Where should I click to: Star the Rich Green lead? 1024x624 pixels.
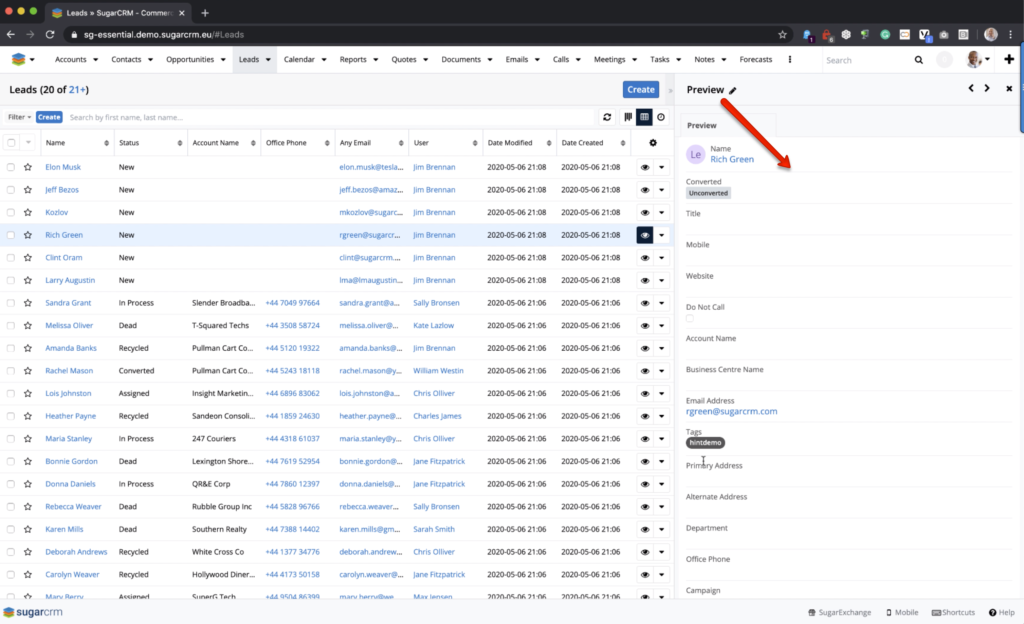[27, 235]
